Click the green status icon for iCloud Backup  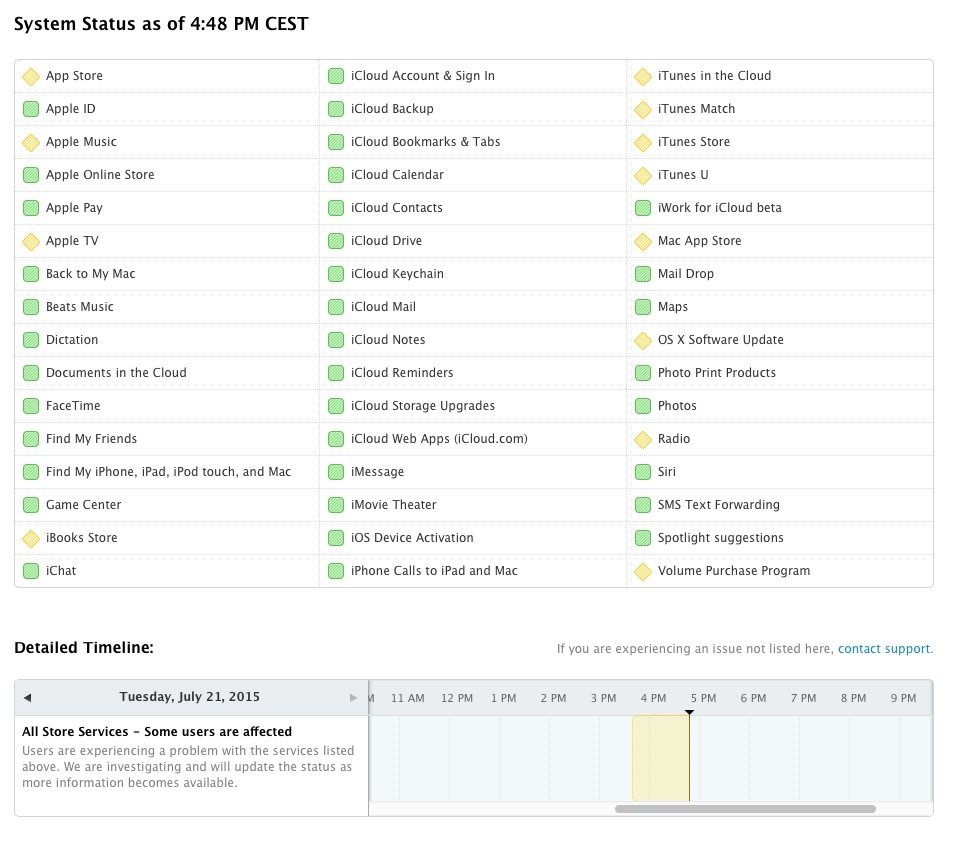(x=335, y=109)
